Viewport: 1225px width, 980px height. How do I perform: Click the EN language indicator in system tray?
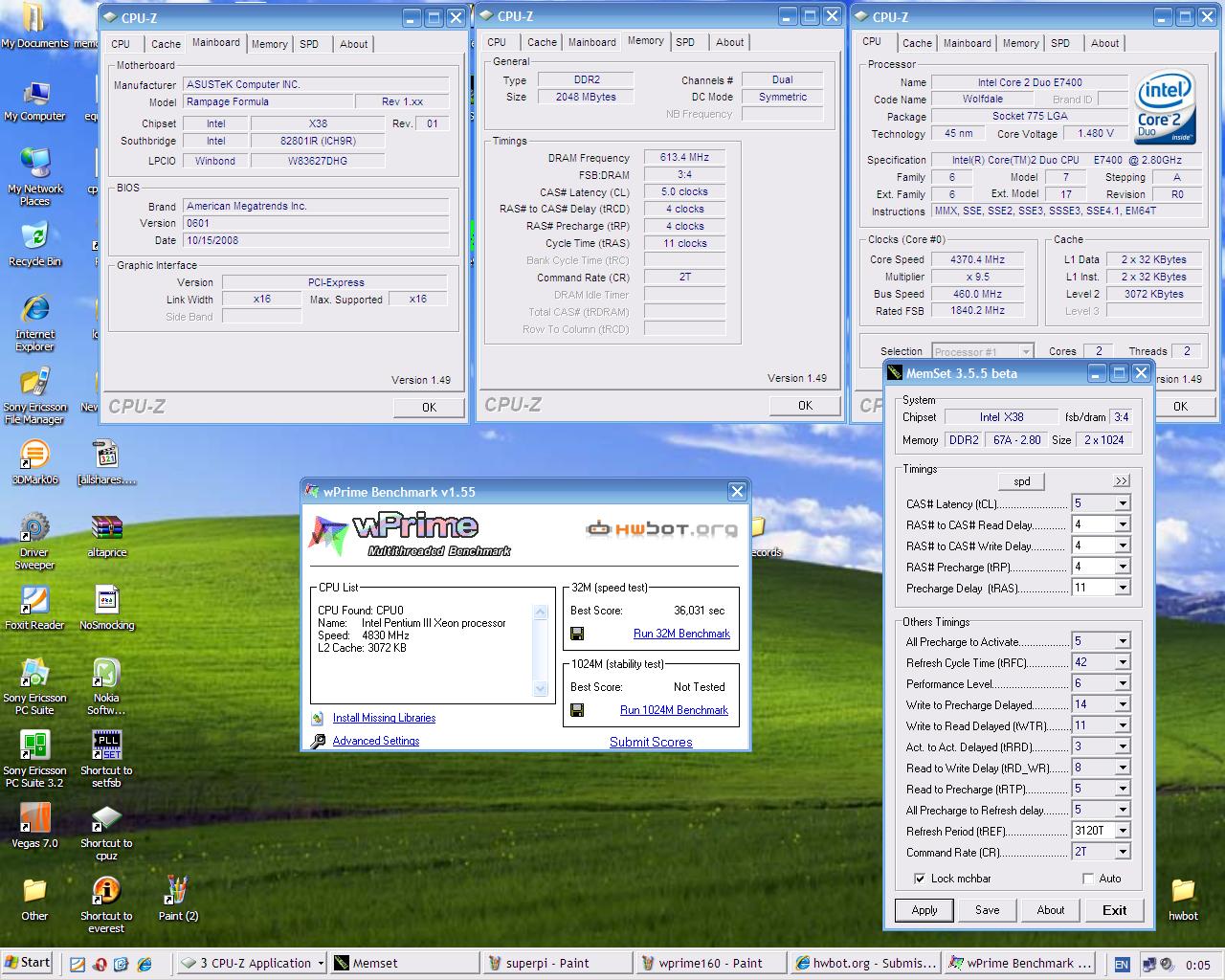[1122, 965]
